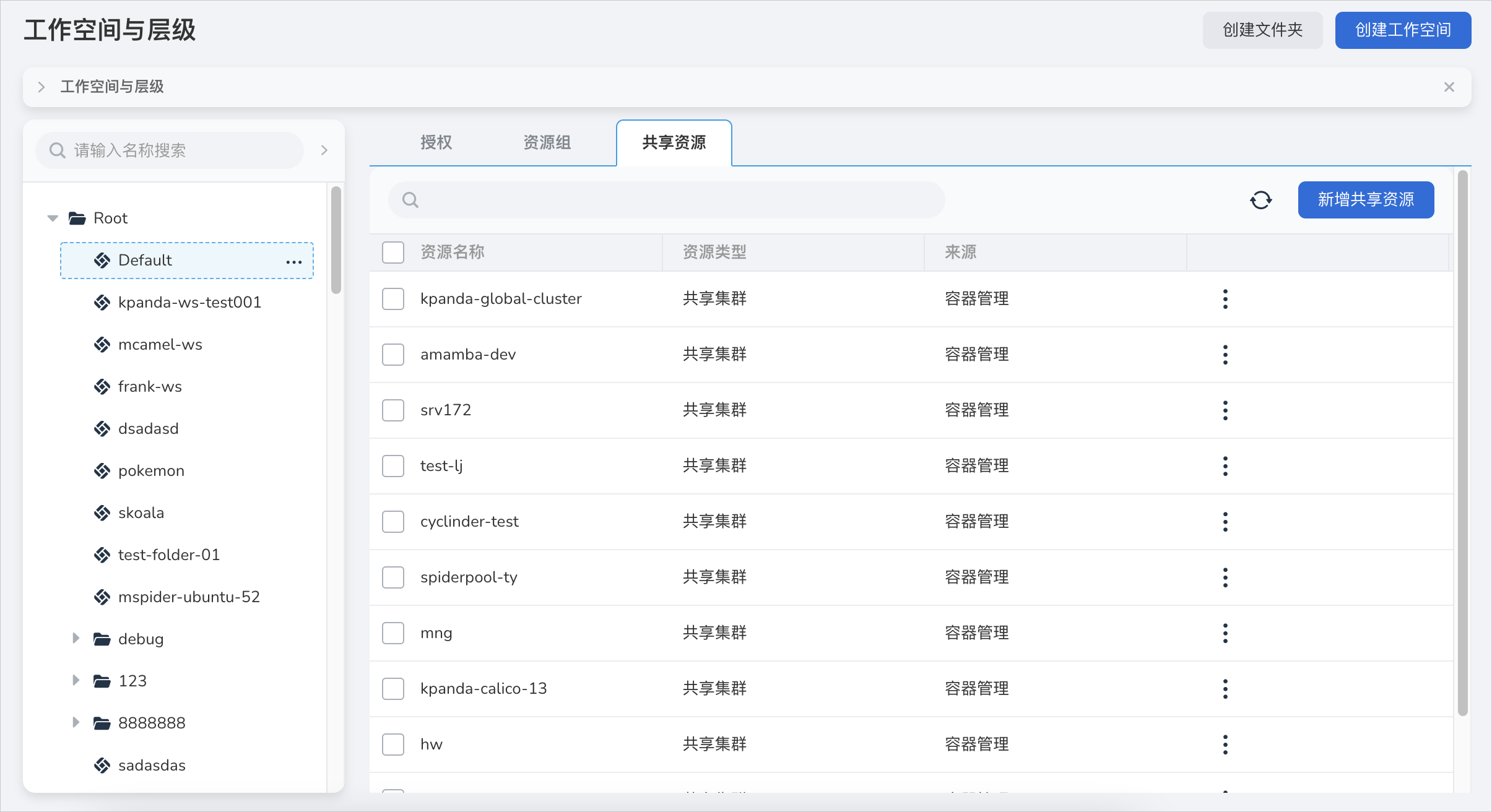Viewport: 1492px width, 812px height.
Task: Switch to the 资源组 tab
Action: (547, 143)
